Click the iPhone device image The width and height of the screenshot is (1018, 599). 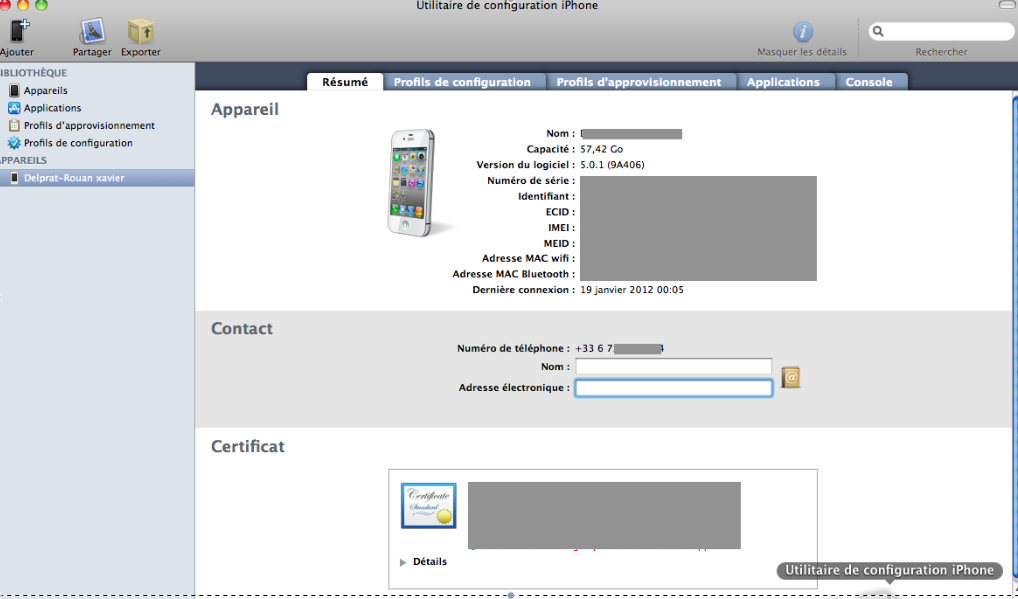click(x=412, y=182)
